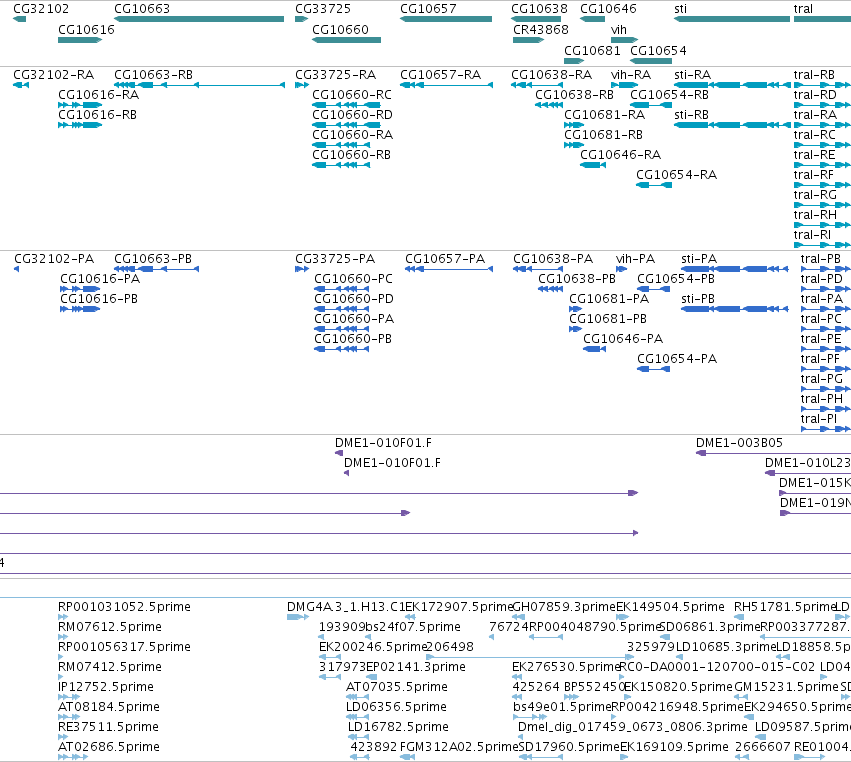The width and height of the screenshot is (851, 762).
Task: Select the EK276530.5prime EST
Action: pyautogui.click(x=517, y=676)
